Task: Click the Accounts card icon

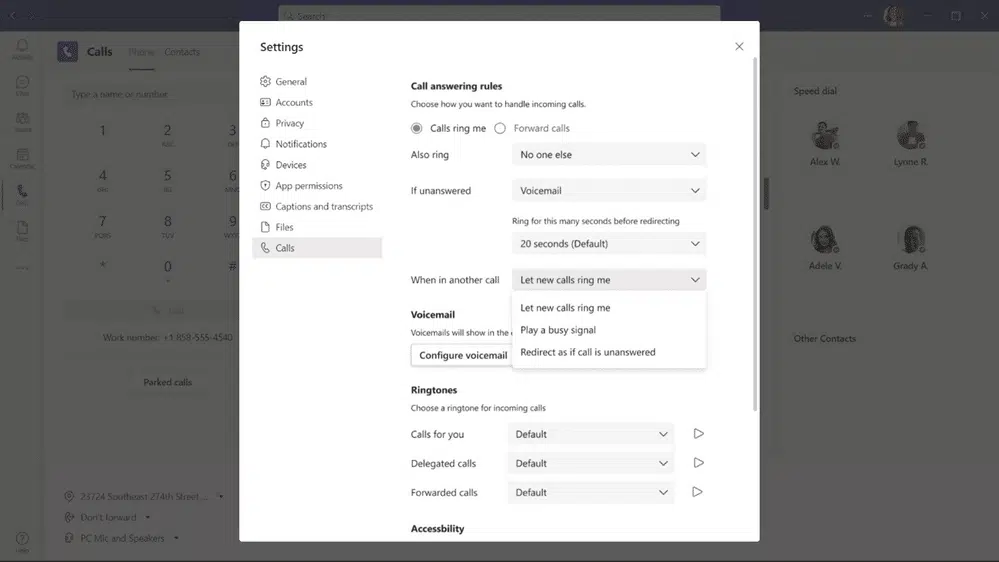Action: (x=265, y=102)
